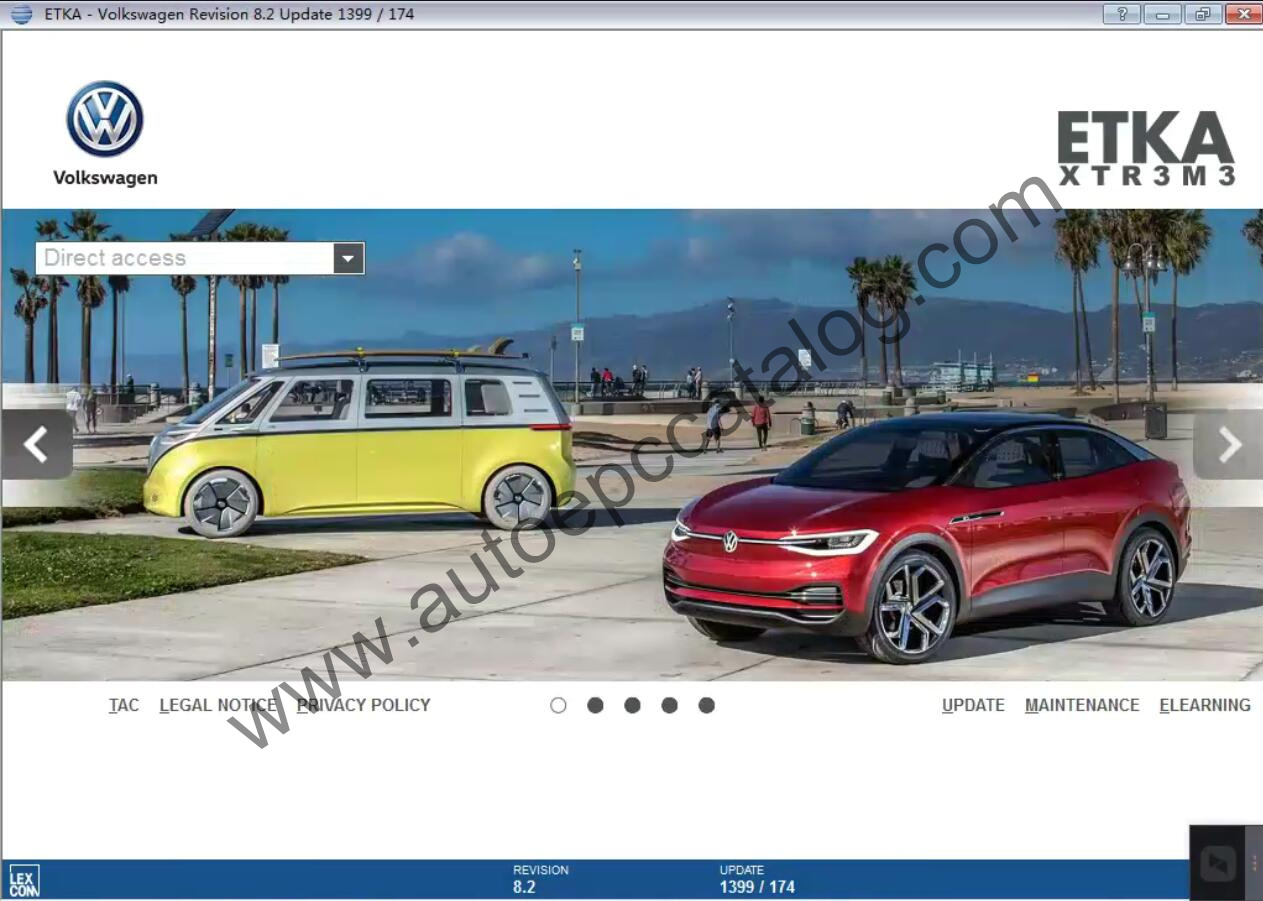This screenshot has width=1263, height=901.
Task: Click the ETKA globe icon in the title bar
Action: tap(20, 14)
